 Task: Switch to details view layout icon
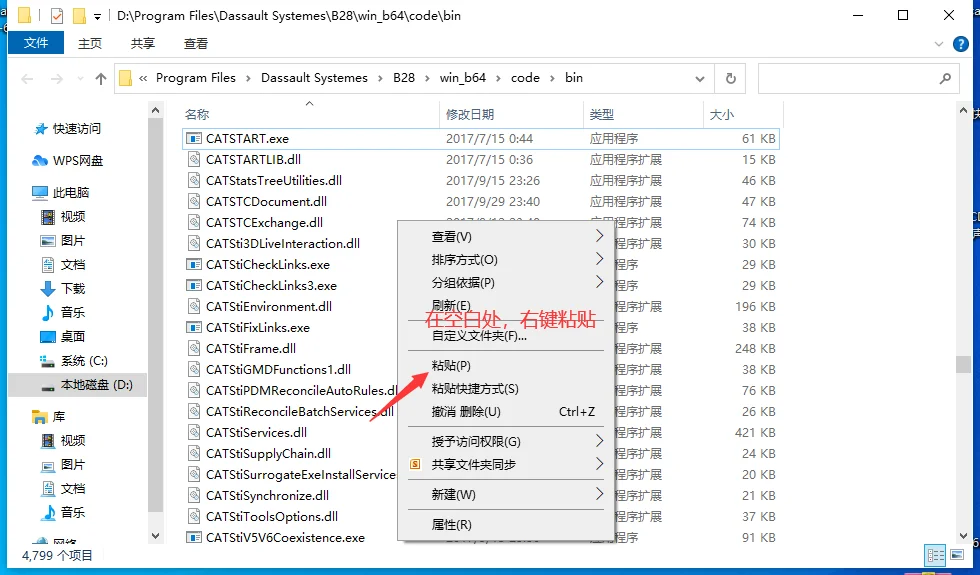point(936,555)
